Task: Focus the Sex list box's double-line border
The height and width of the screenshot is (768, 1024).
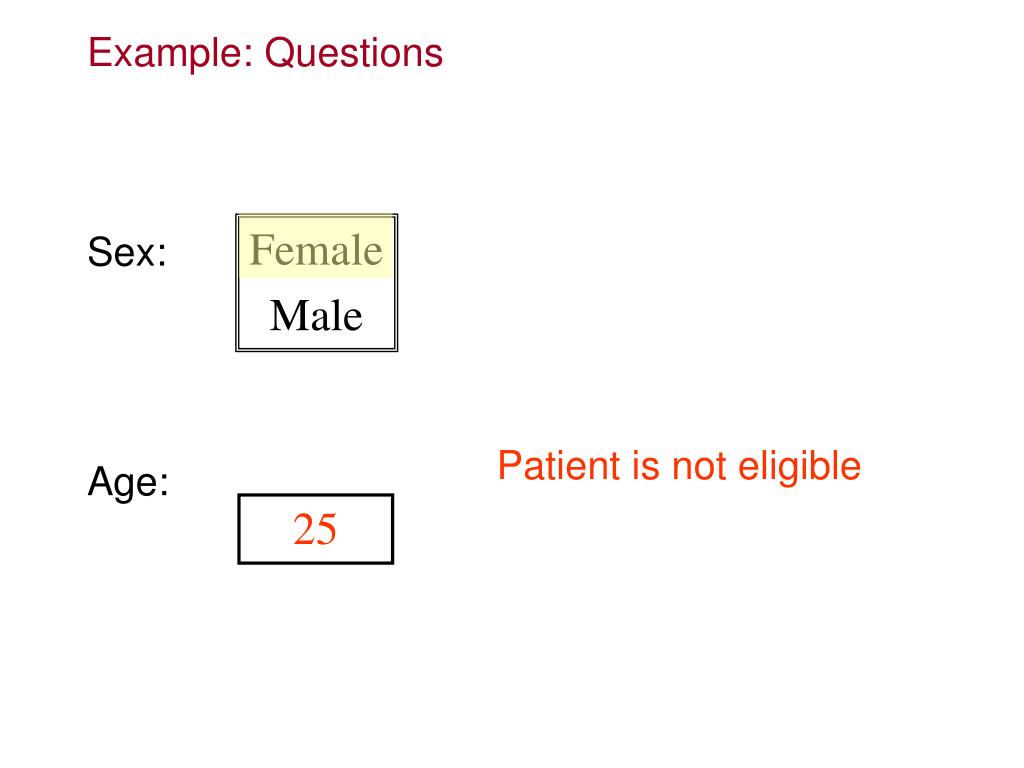Action: (238, 300)
